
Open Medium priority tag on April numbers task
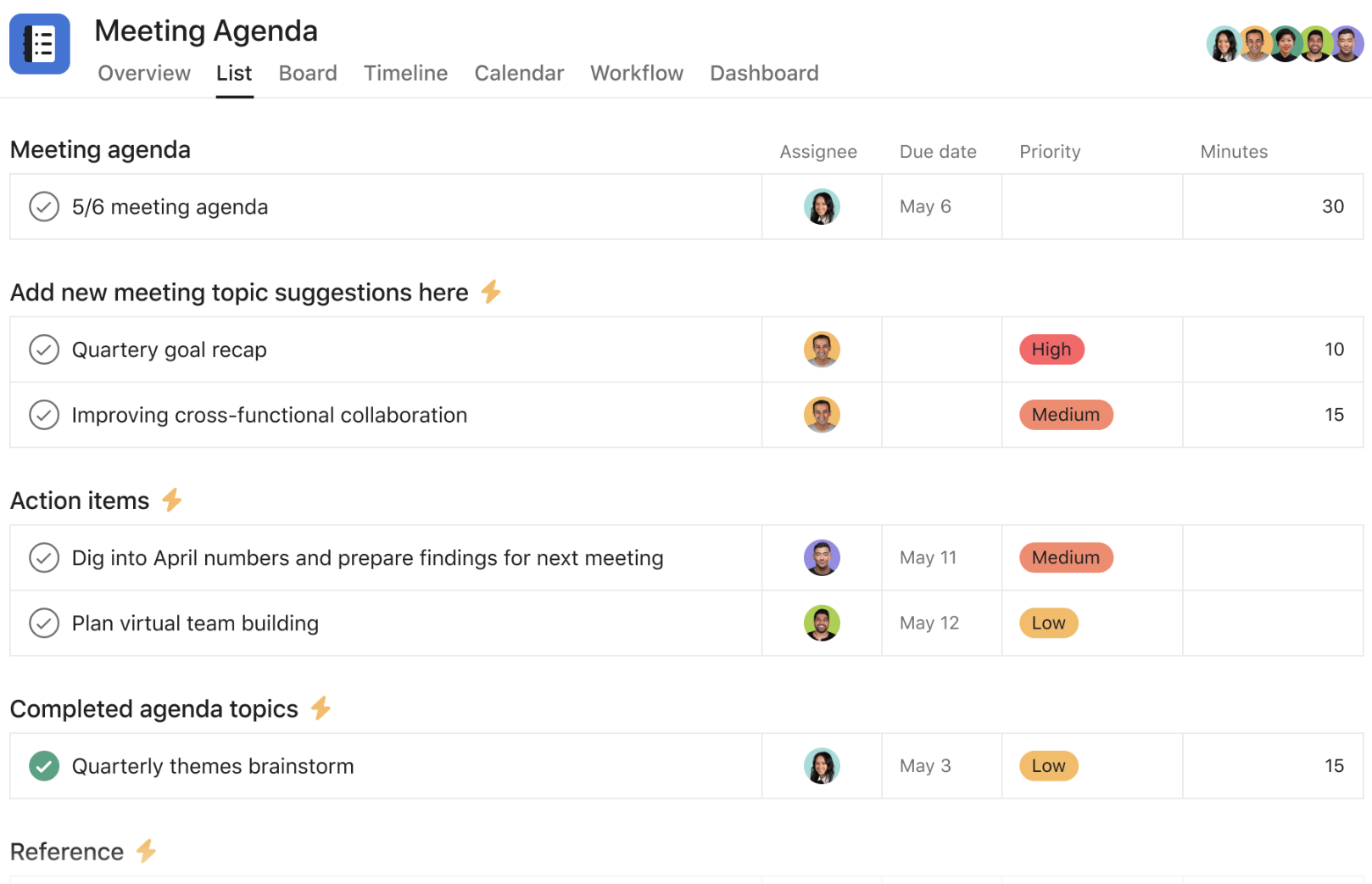click(x=1066, y=557)
